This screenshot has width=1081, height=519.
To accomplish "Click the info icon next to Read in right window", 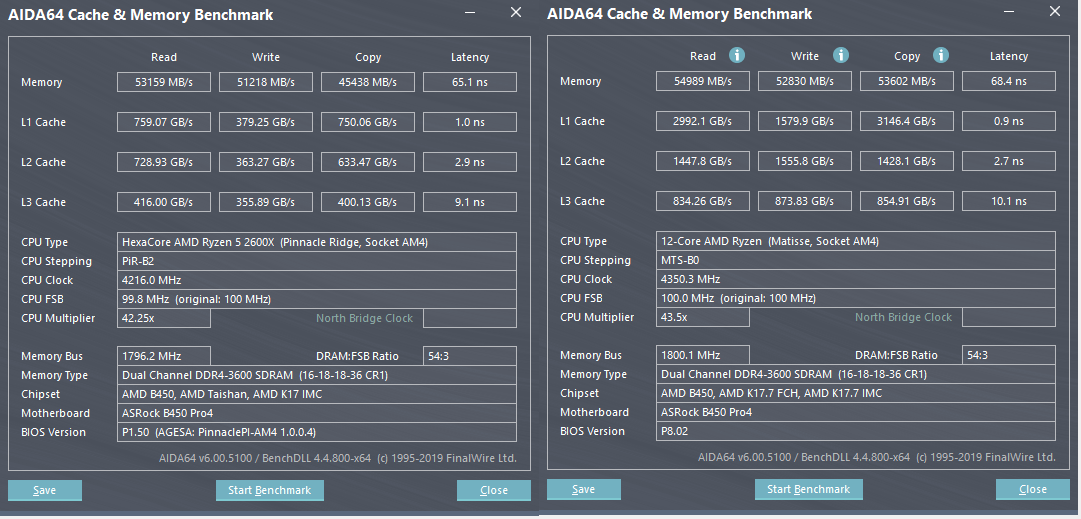I will tap(737, 55).
